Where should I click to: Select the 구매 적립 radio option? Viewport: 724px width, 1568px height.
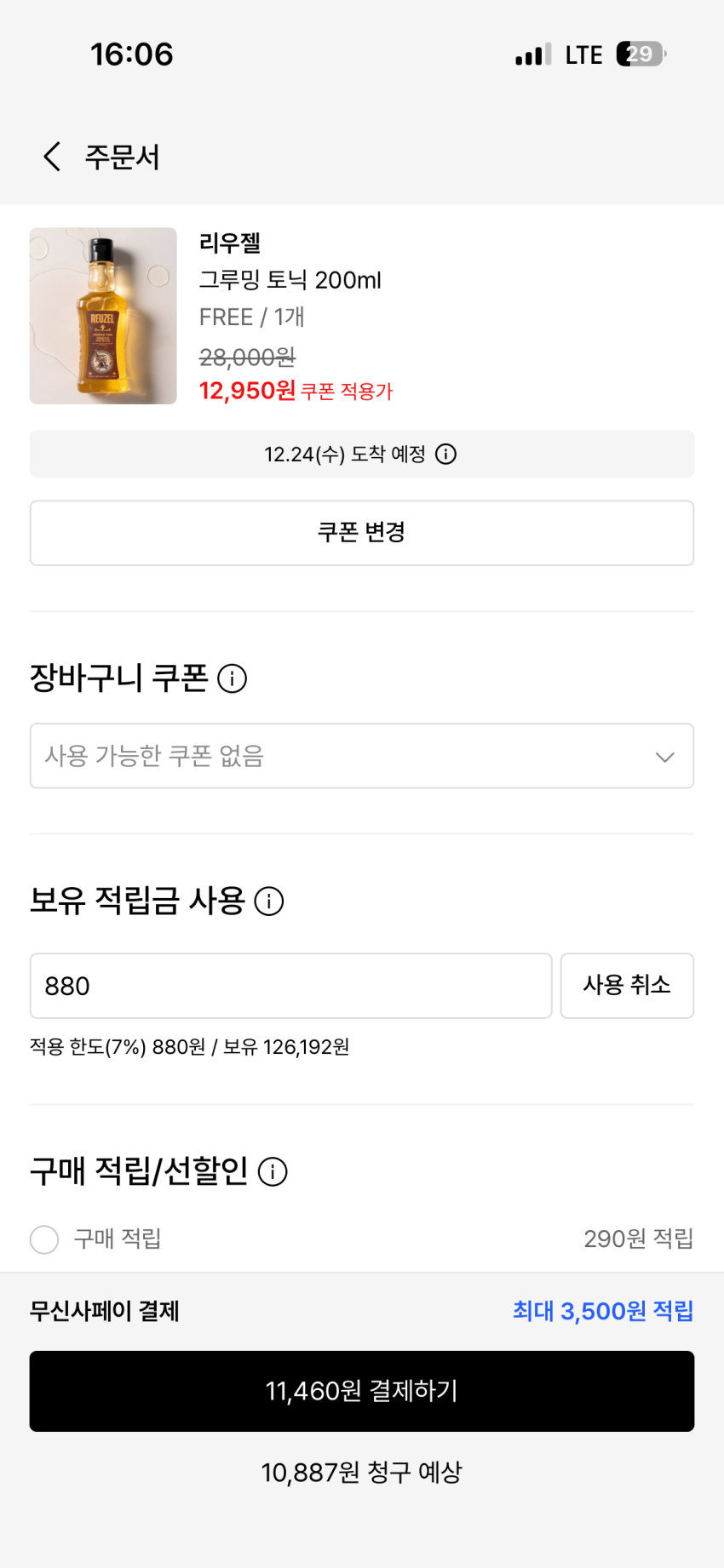tap(44, 1239)
